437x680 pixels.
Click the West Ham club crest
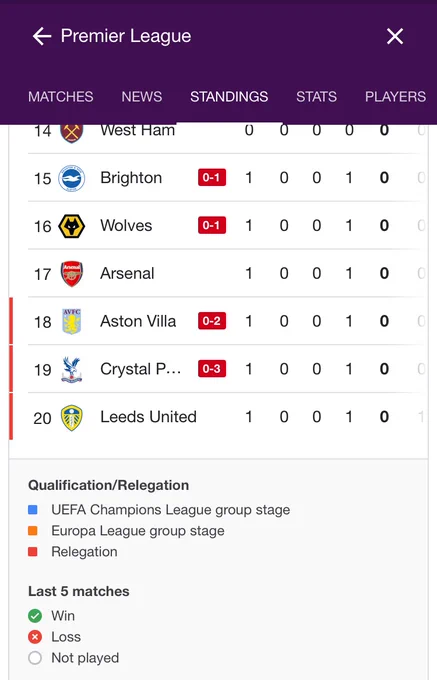click(x=72, y=132)
